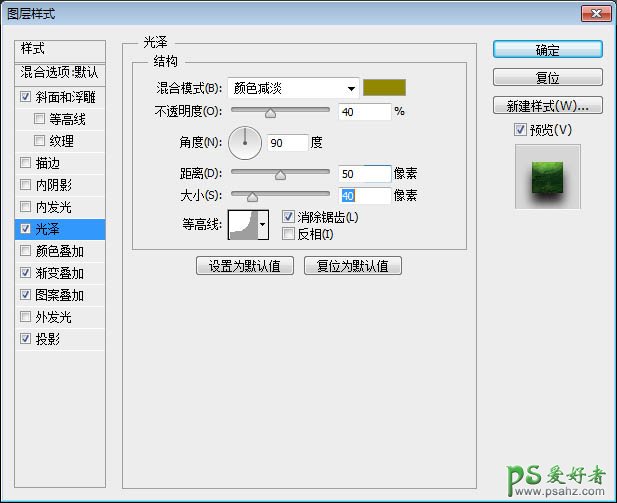Select 混合选项:默认 in styles list
Image resolution: width=617 pixels, height=503 pixels.
[61, 73]
